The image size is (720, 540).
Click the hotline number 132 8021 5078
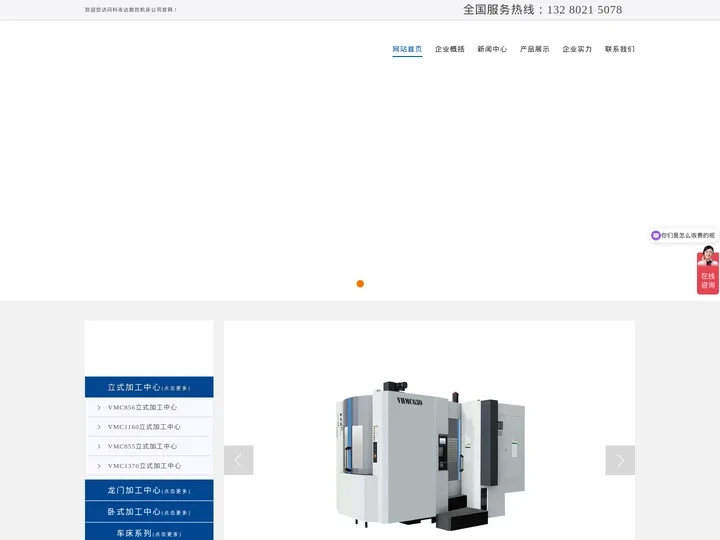585,10
